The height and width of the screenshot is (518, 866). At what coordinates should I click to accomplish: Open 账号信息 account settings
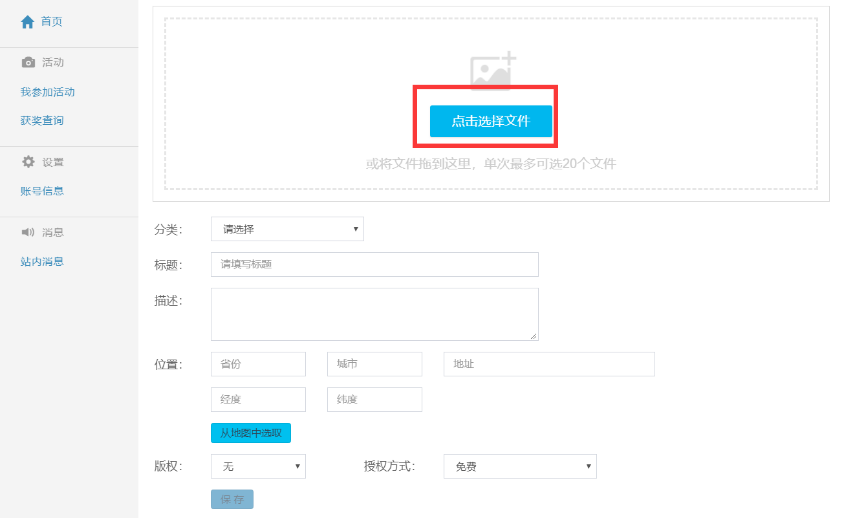pos(42,191)
